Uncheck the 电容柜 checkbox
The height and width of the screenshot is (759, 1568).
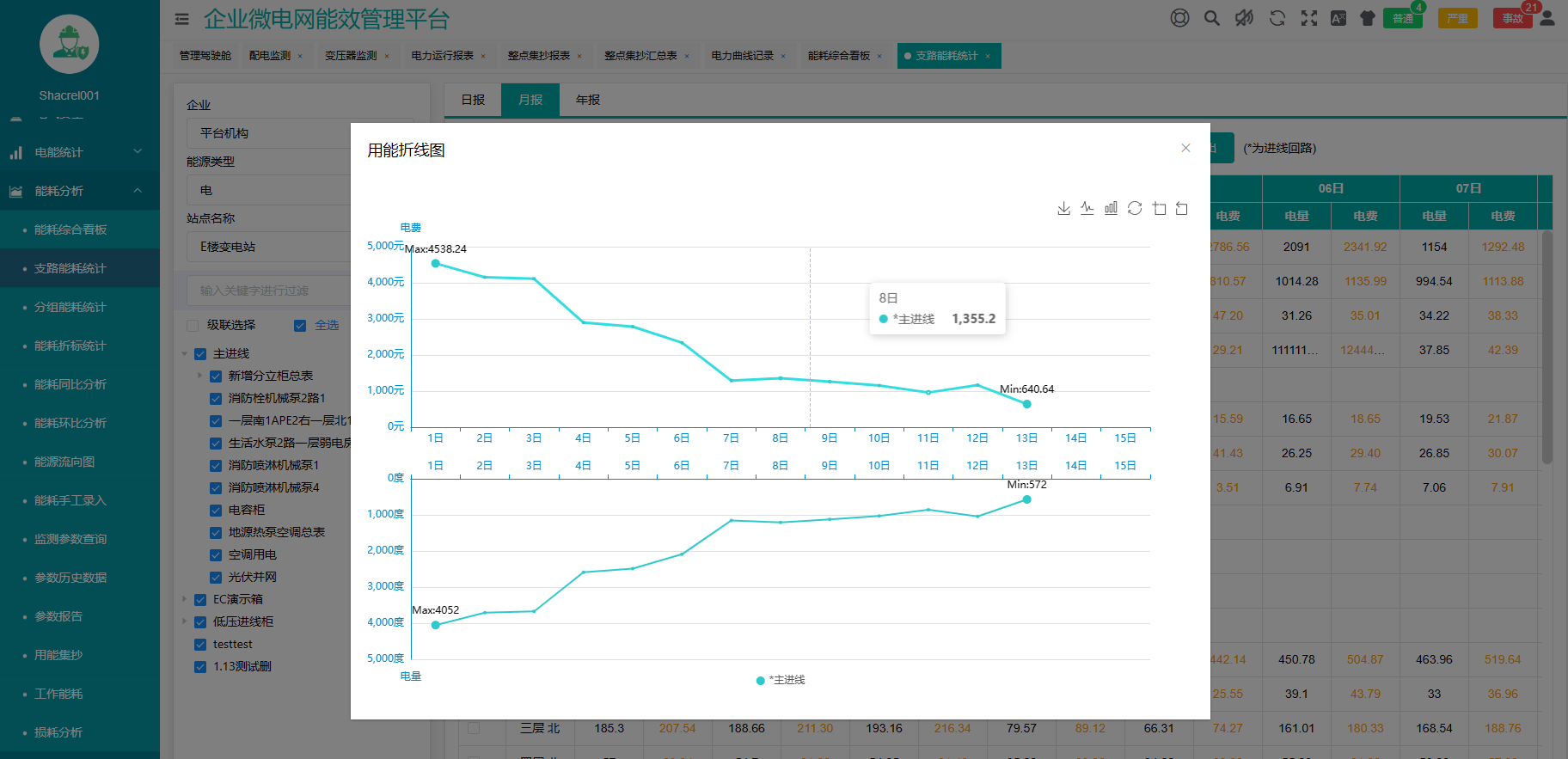[216, 510]
